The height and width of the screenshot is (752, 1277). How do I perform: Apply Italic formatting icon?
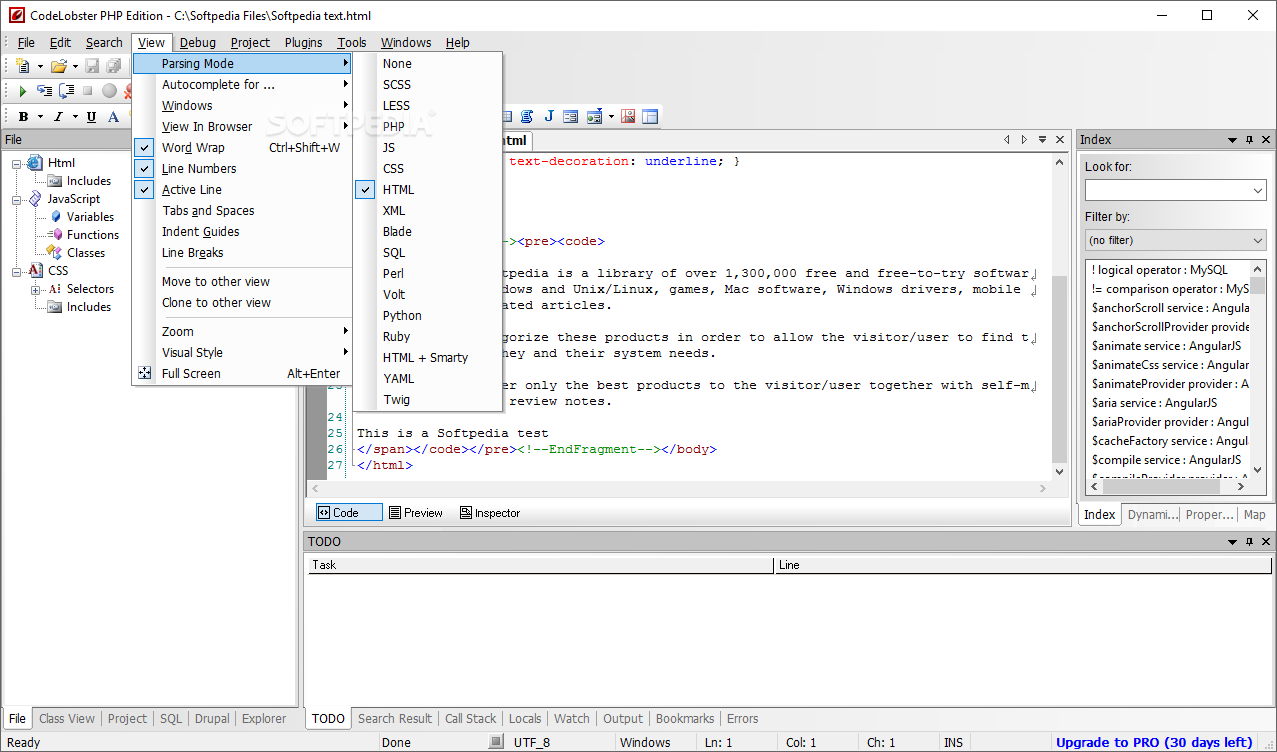(x=58, y=117)
